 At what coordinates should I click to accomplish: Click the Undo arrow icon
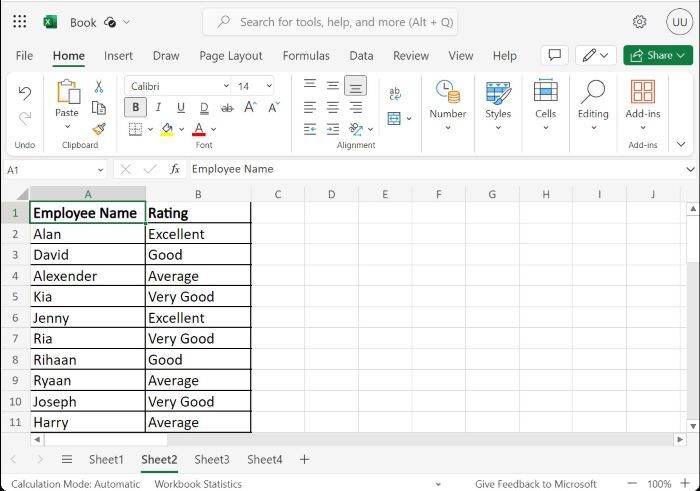coord(25,93)
